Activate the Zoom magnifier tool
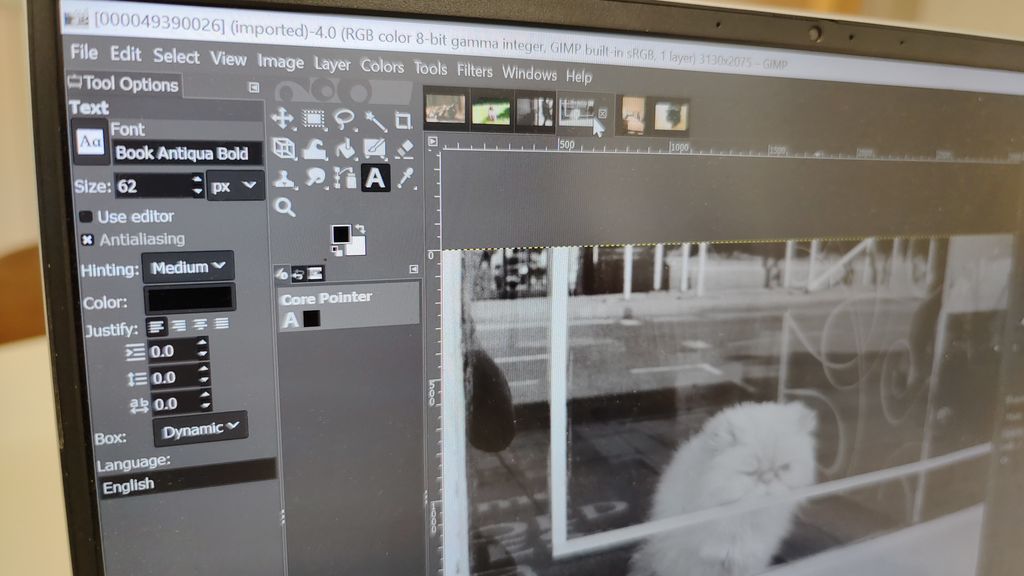Viewport: 1024px width, 576px height. 284,205
